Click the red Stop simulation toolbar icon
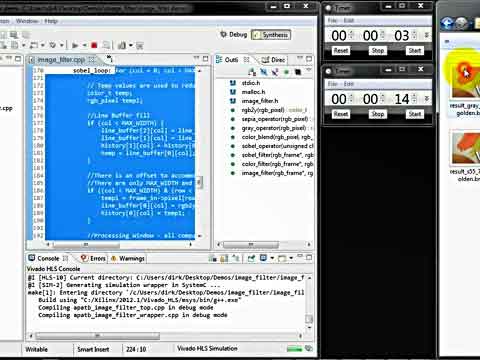This screenshot has height=360, width=480. click(x=94, y=45)
